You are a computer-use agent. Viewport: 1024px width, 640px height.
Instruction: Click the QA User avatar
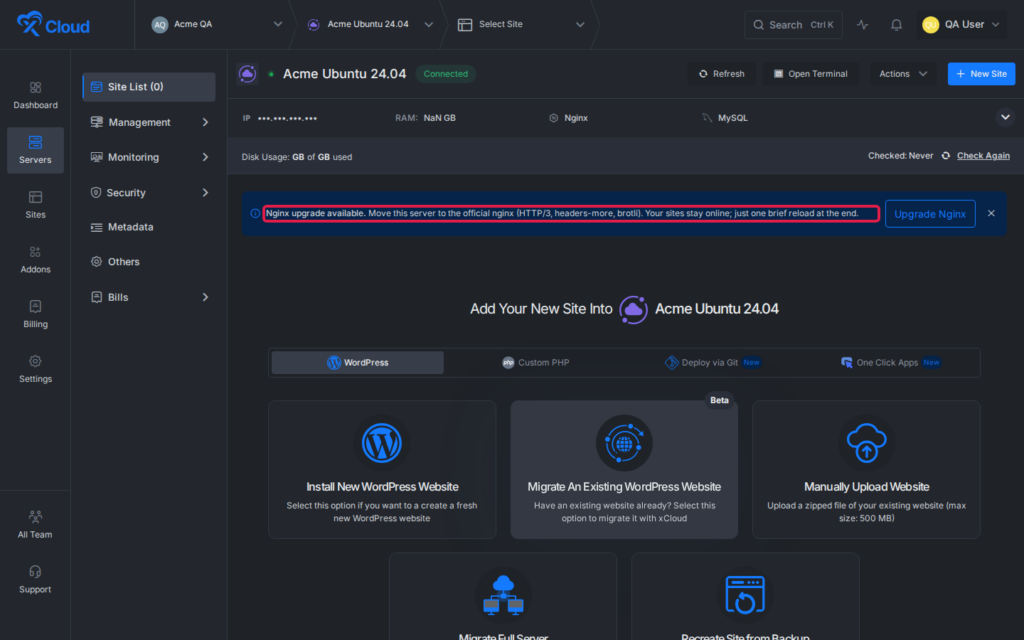pyautogui.click(x=930, y=25)
